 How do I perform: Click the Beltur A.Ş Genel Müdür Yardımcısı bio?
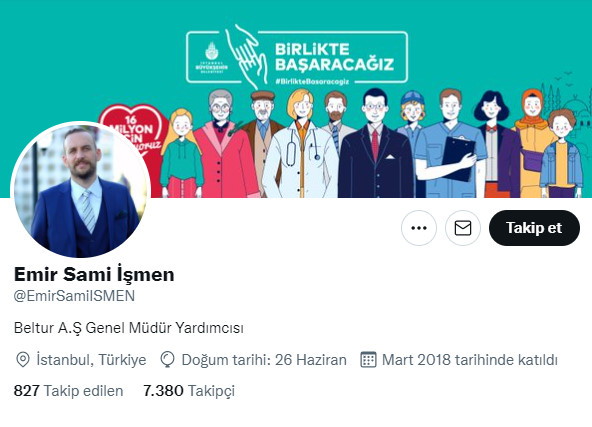tap(129, 328)
